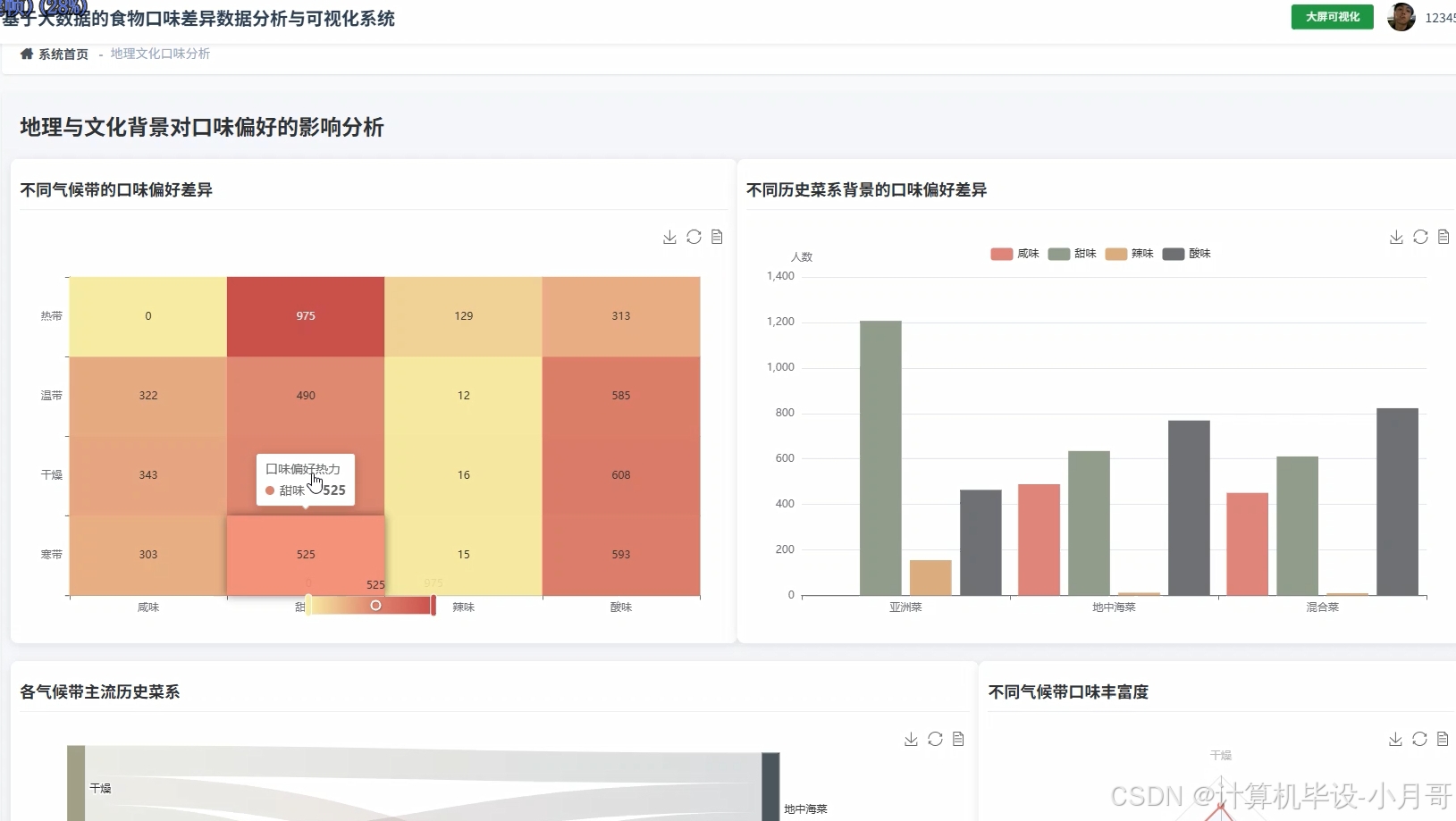Click the 酸味 bar for 亚洲菜
This screenshot has width=1456, height=821.
(980, 542)
